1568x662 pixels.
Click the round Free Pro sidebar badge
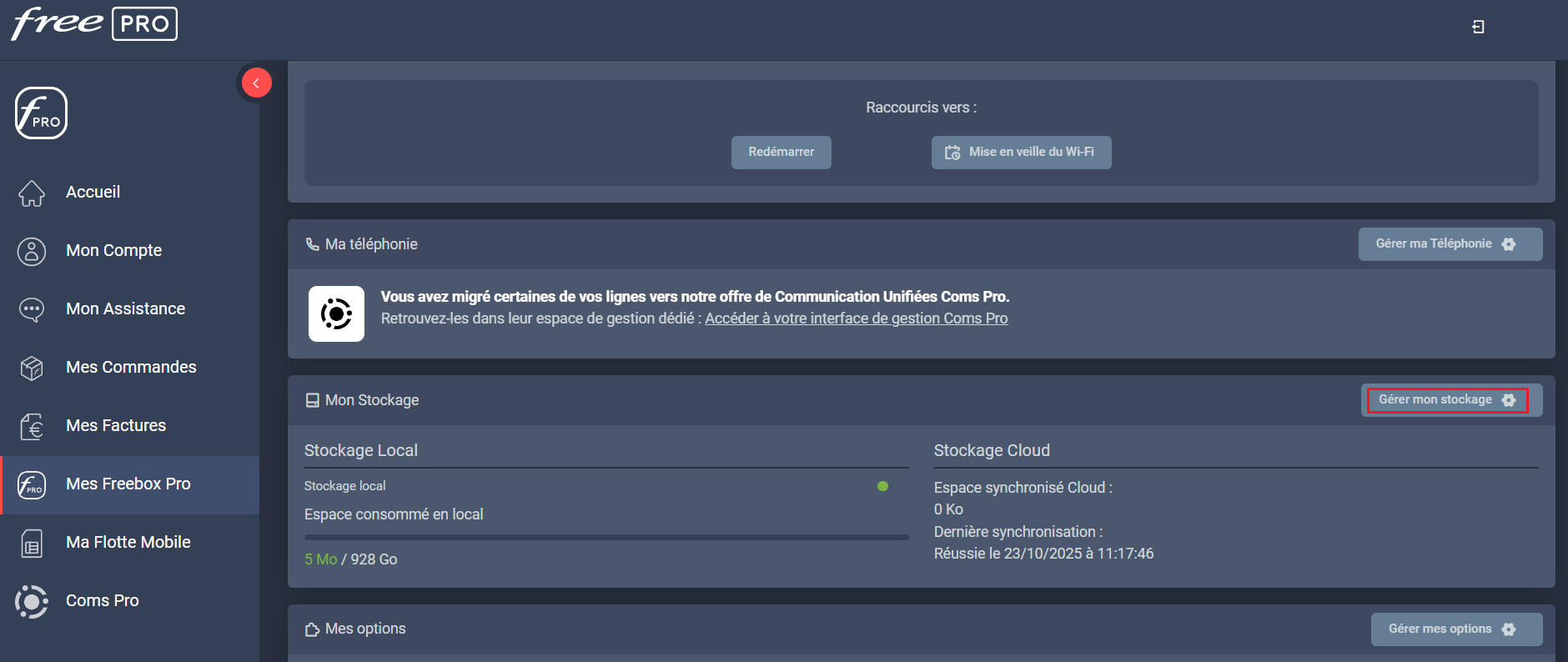(x=41, y=113)
